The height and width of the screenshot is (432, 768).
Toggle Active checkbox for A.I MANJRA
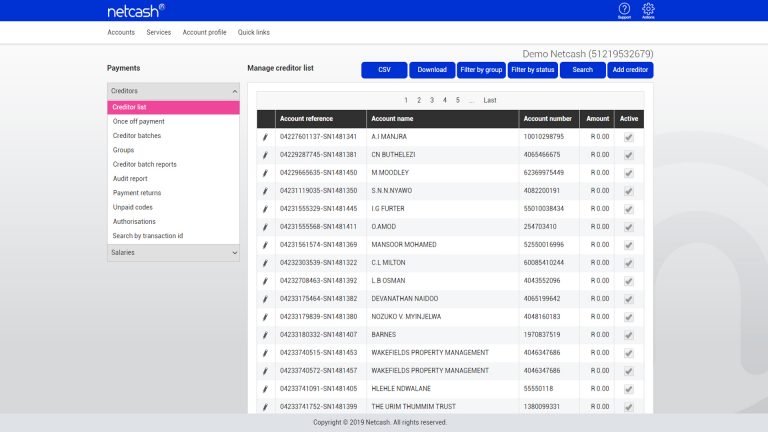tap(628, 137)
